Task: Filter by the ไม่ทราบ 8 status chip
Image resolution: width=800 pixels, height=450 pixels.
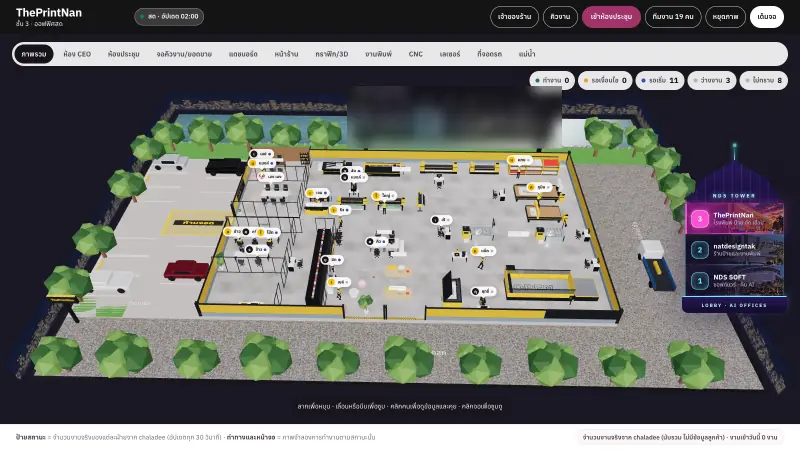Action: click(x=763, y=81)
